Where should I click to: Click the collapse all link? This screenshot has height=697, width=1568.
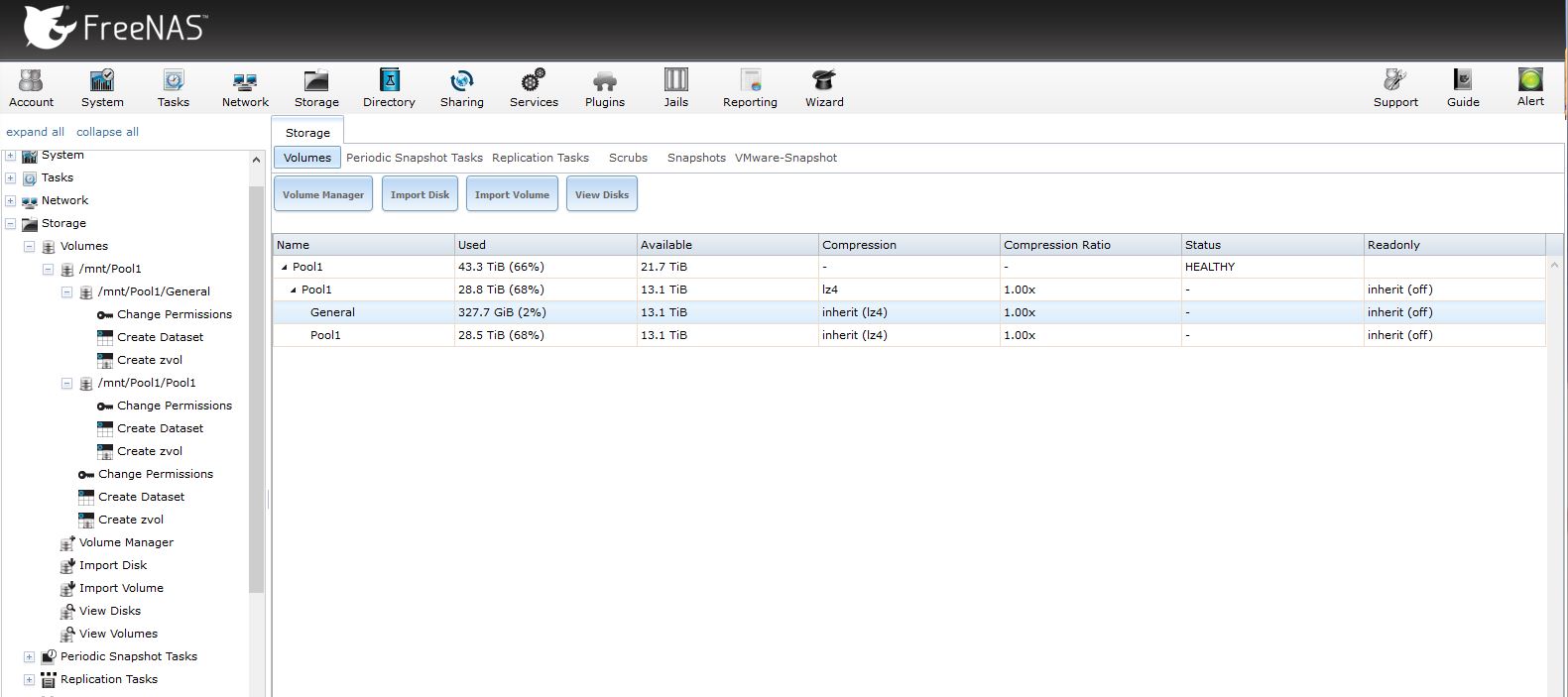pos(107,132)
